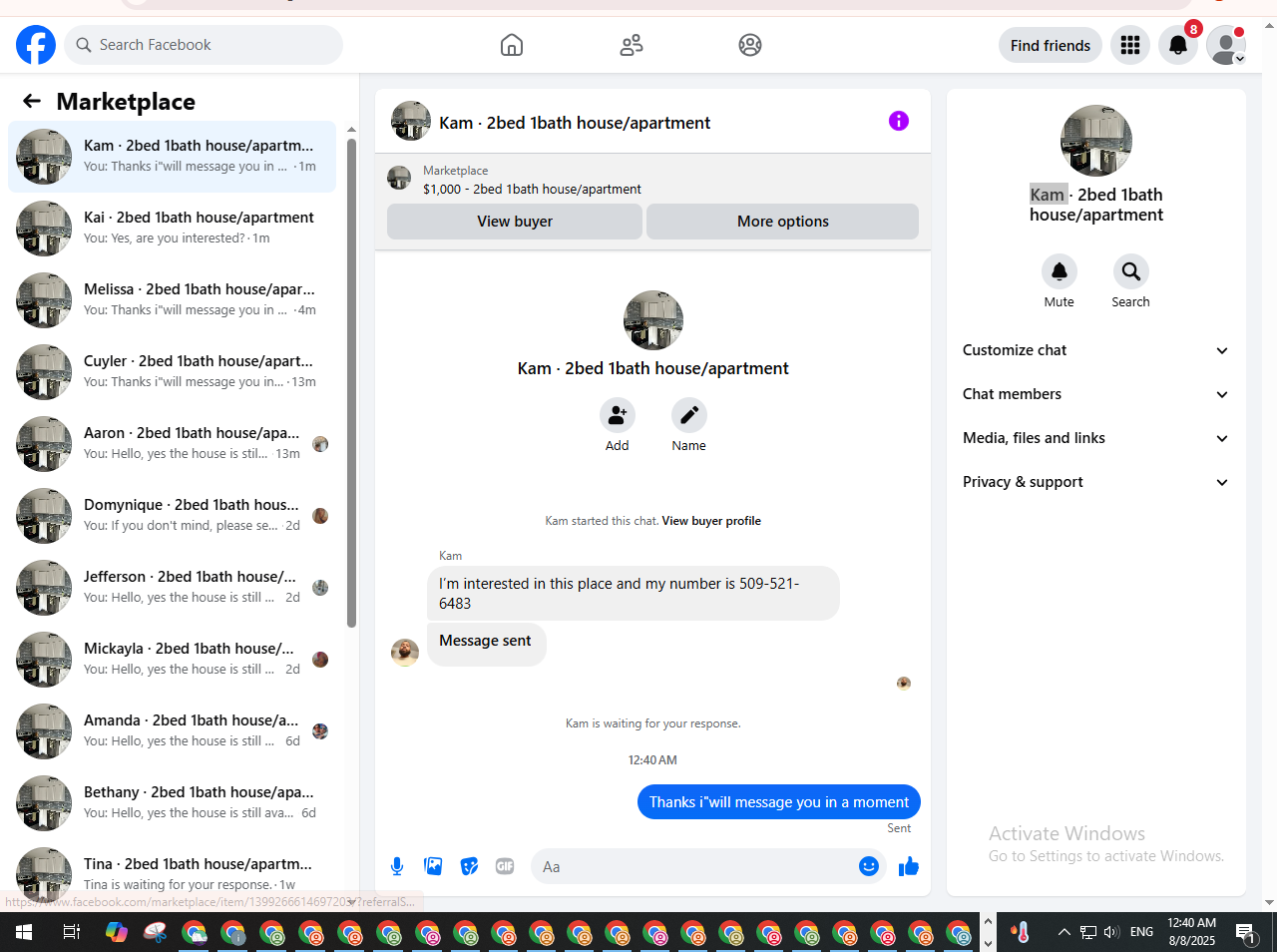Go to the Home feed icon
The height and width of the screenshot is (952, 1277).
[512, 45]
